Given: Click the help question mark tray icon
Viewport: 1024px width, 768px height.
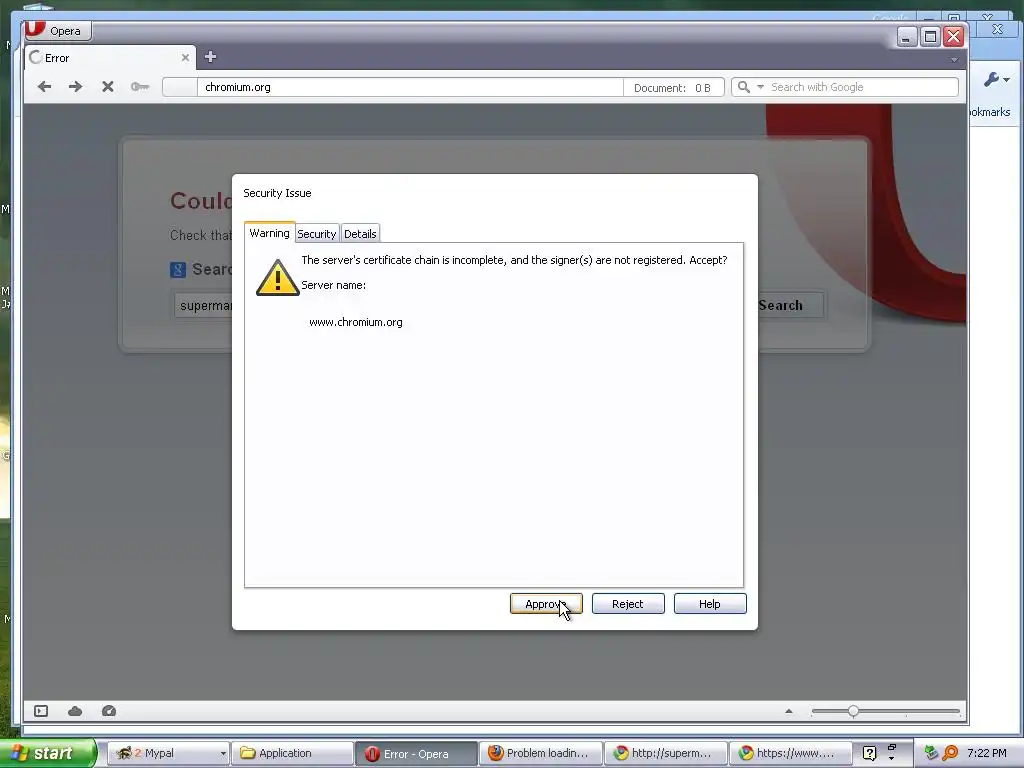Looking at the screenshot, I should (869, 754).
